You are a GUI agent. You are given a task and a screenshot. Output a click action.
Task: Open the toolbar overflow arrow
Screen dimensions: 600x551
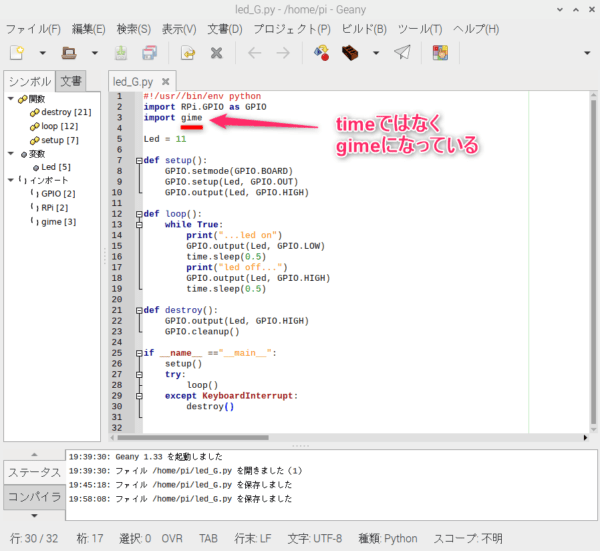(x=587, y=53)
